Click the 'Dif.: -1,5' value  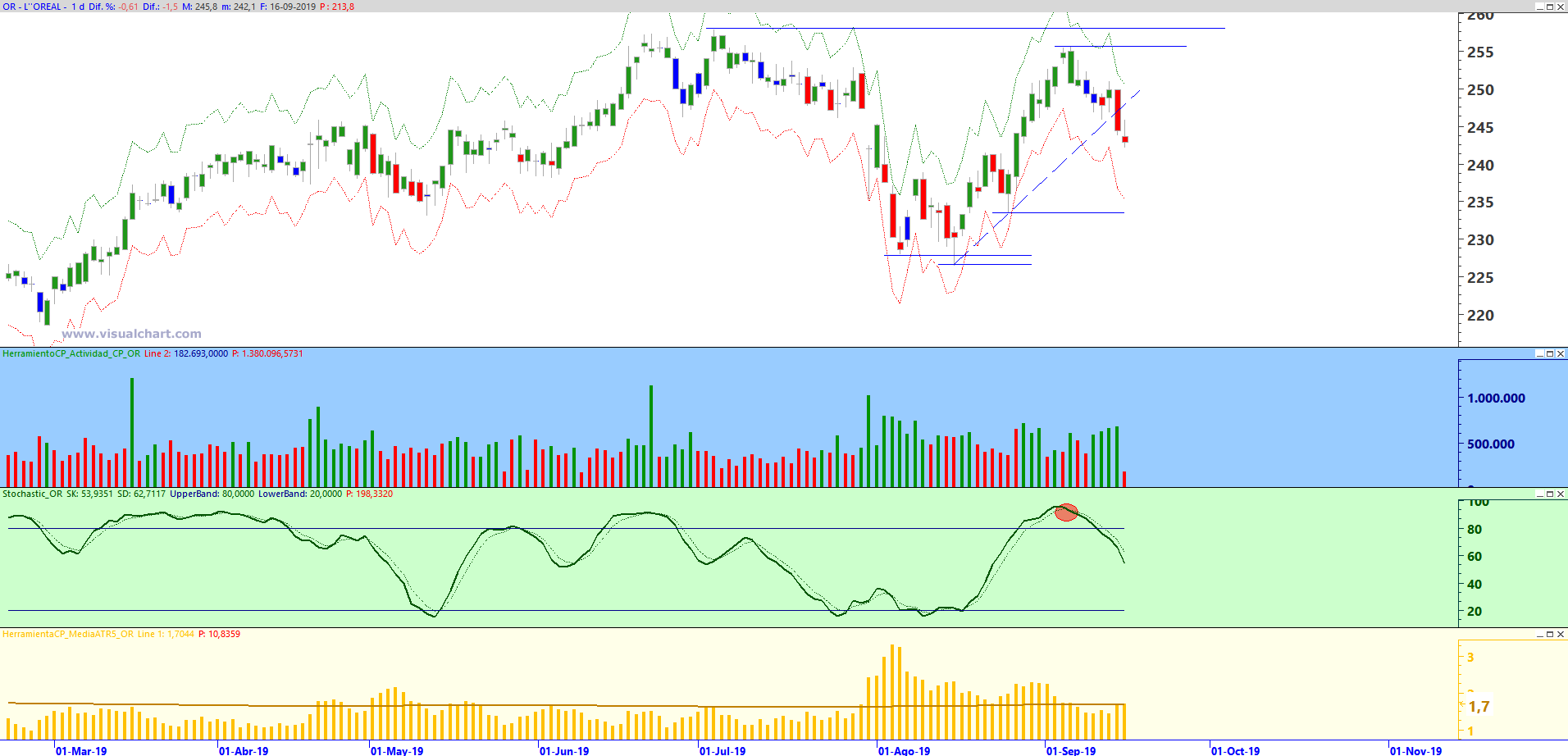(x=160, y=7)
